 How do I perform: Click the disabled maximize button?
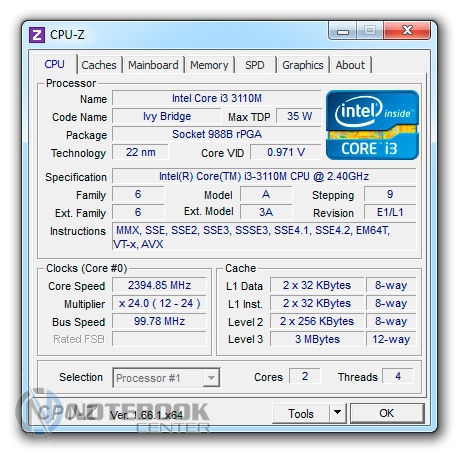point(370,31)
